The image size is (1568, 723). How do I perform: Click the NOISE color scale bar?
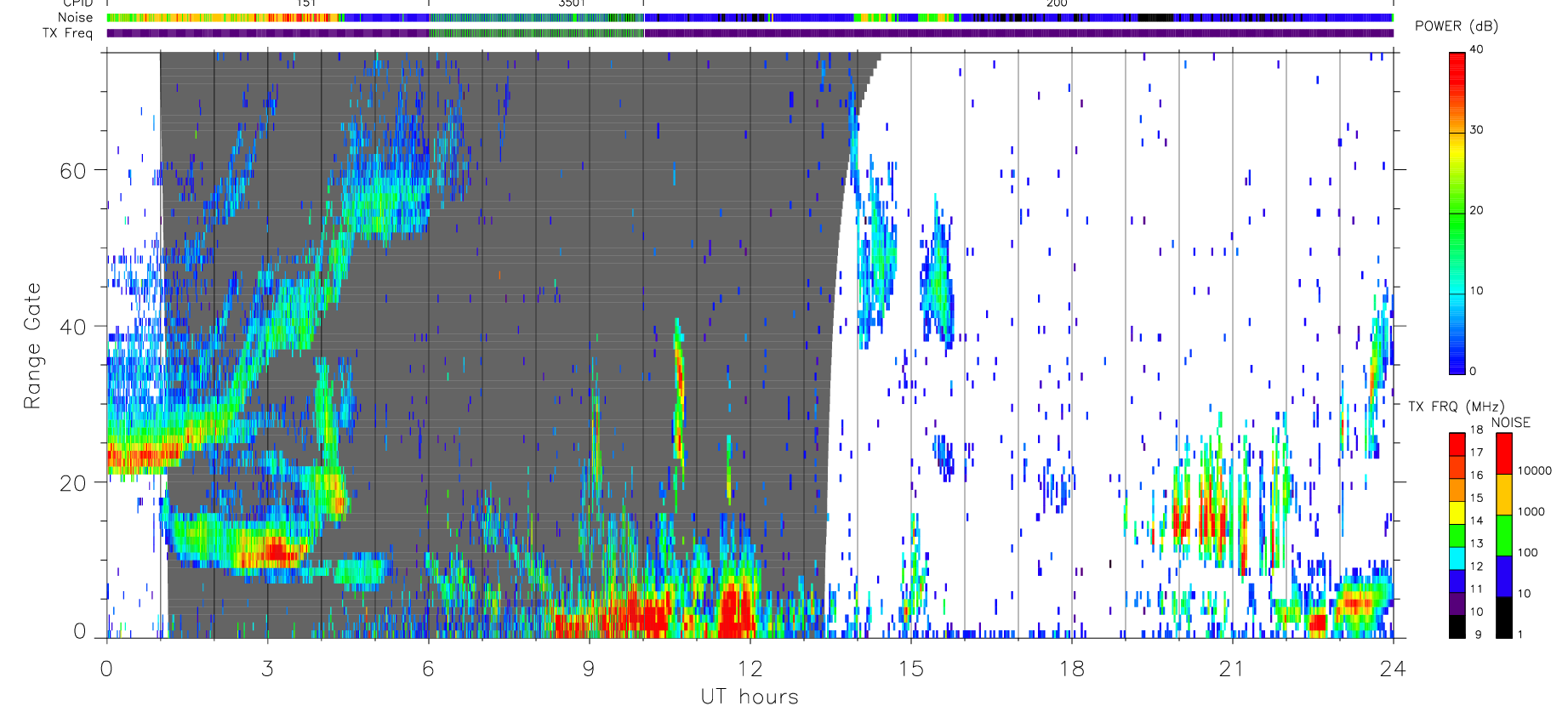pyautogui.click(x=1504, y=536)
